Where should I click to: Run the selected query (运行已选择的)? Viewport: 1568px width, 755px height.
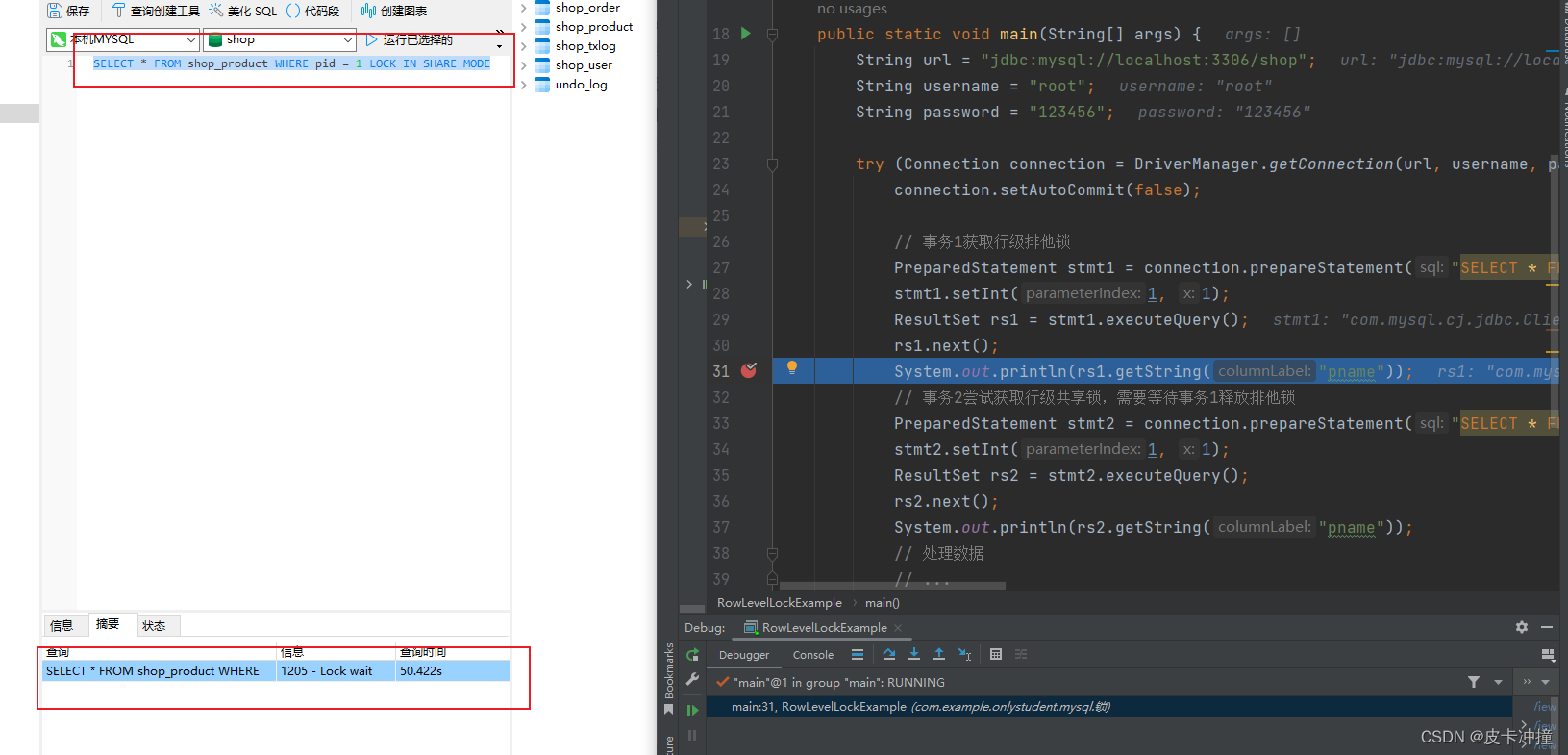(410, 40)
